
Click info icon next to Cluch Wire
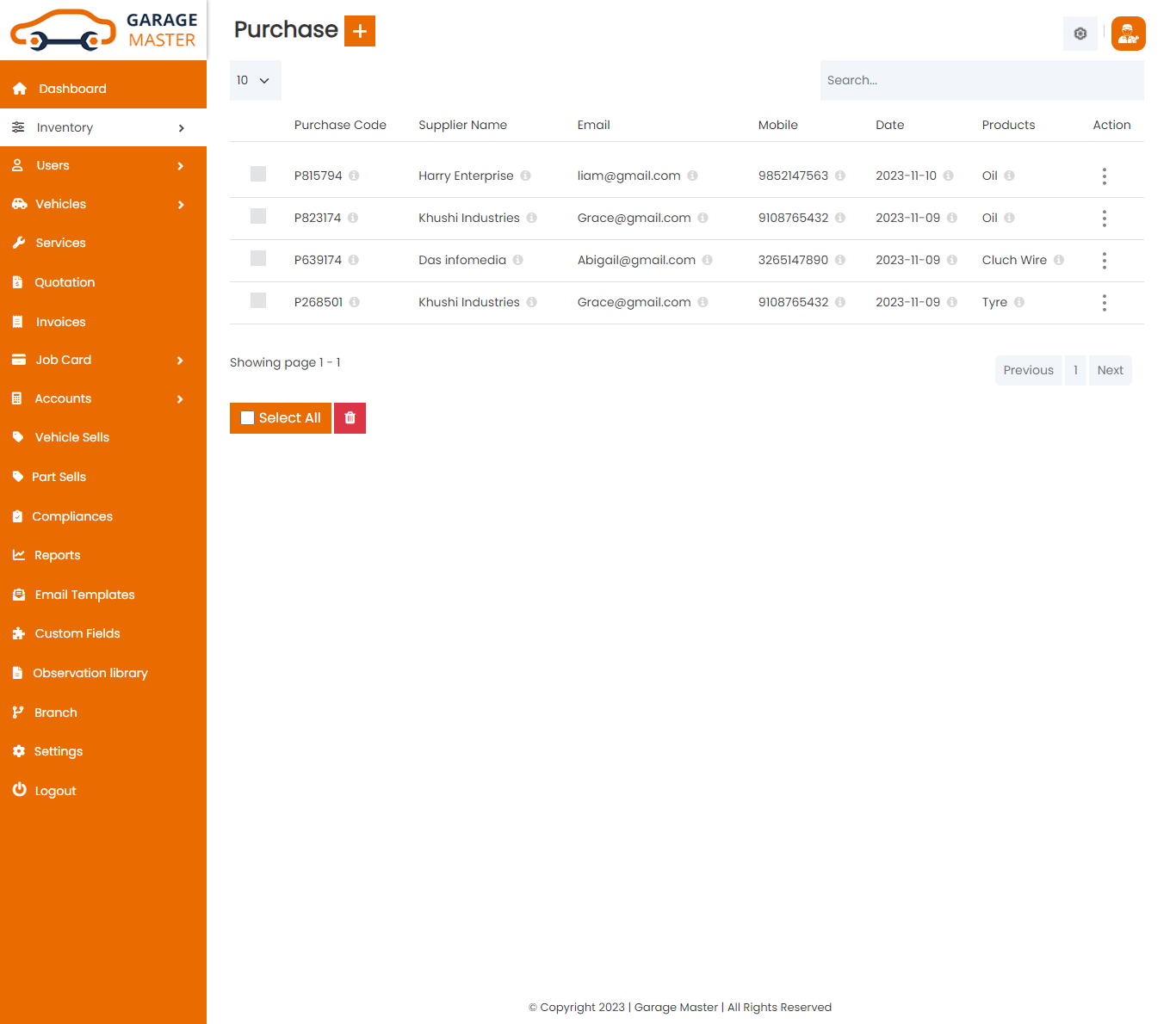[x=1059, y=260]
